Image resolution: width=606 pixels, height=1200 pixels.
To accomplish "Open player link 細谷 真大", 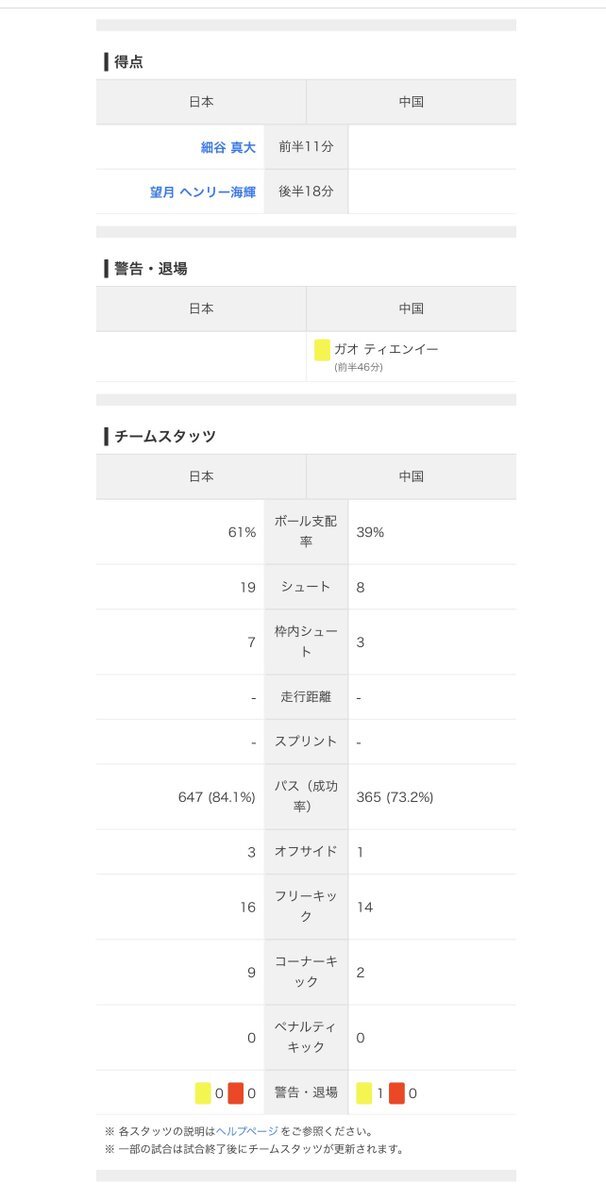I will pos(228,147).
